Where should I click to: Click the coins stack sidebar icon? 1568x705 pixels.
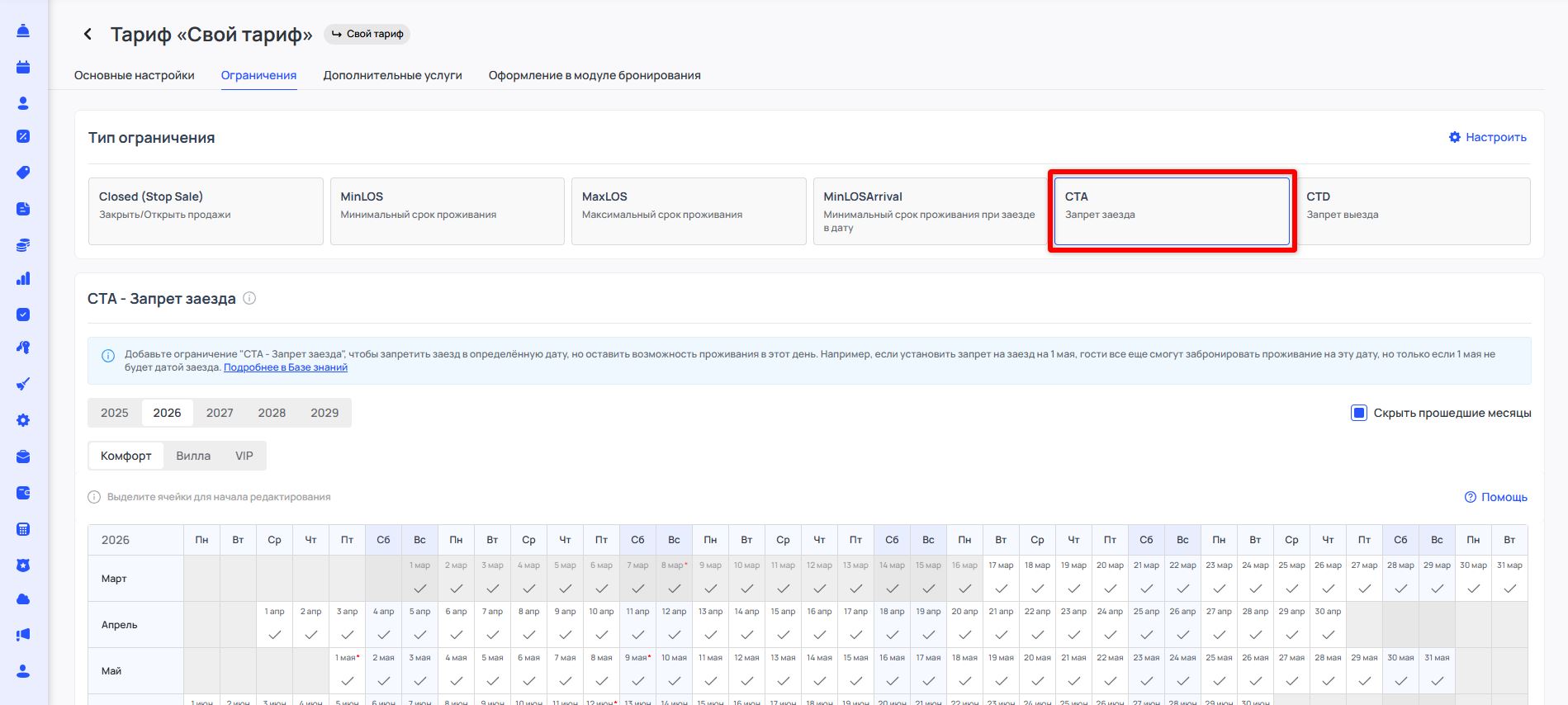coord(23,245)
